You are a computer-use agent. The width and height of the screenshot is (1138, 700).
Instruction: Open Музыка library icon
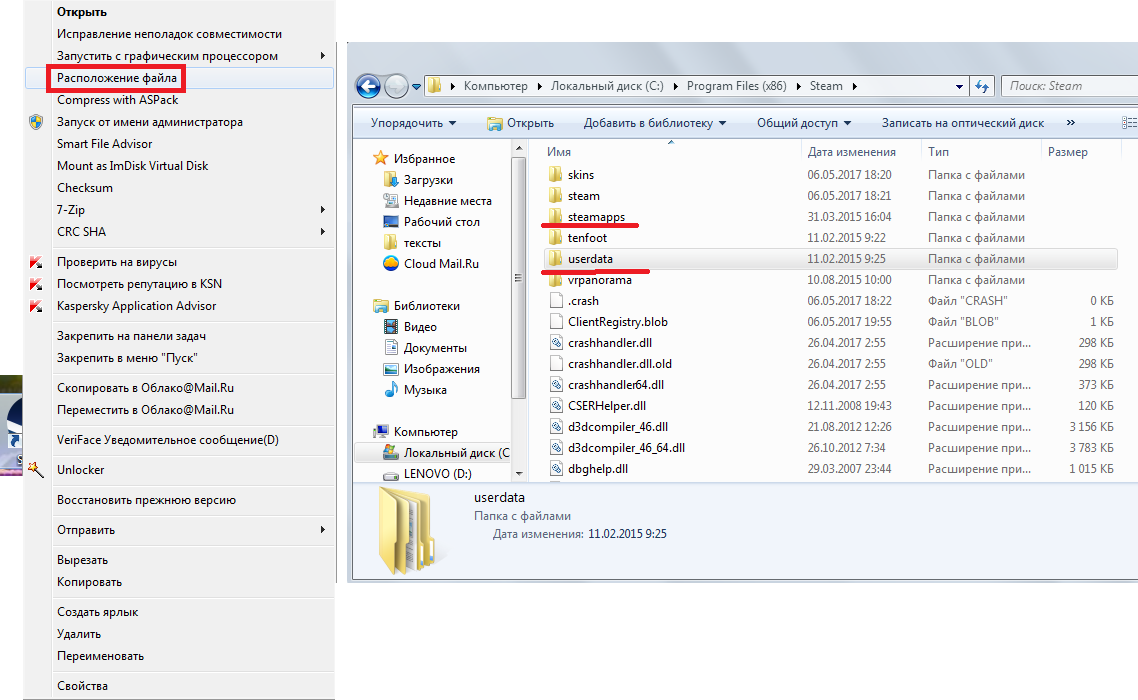[390, 390]
